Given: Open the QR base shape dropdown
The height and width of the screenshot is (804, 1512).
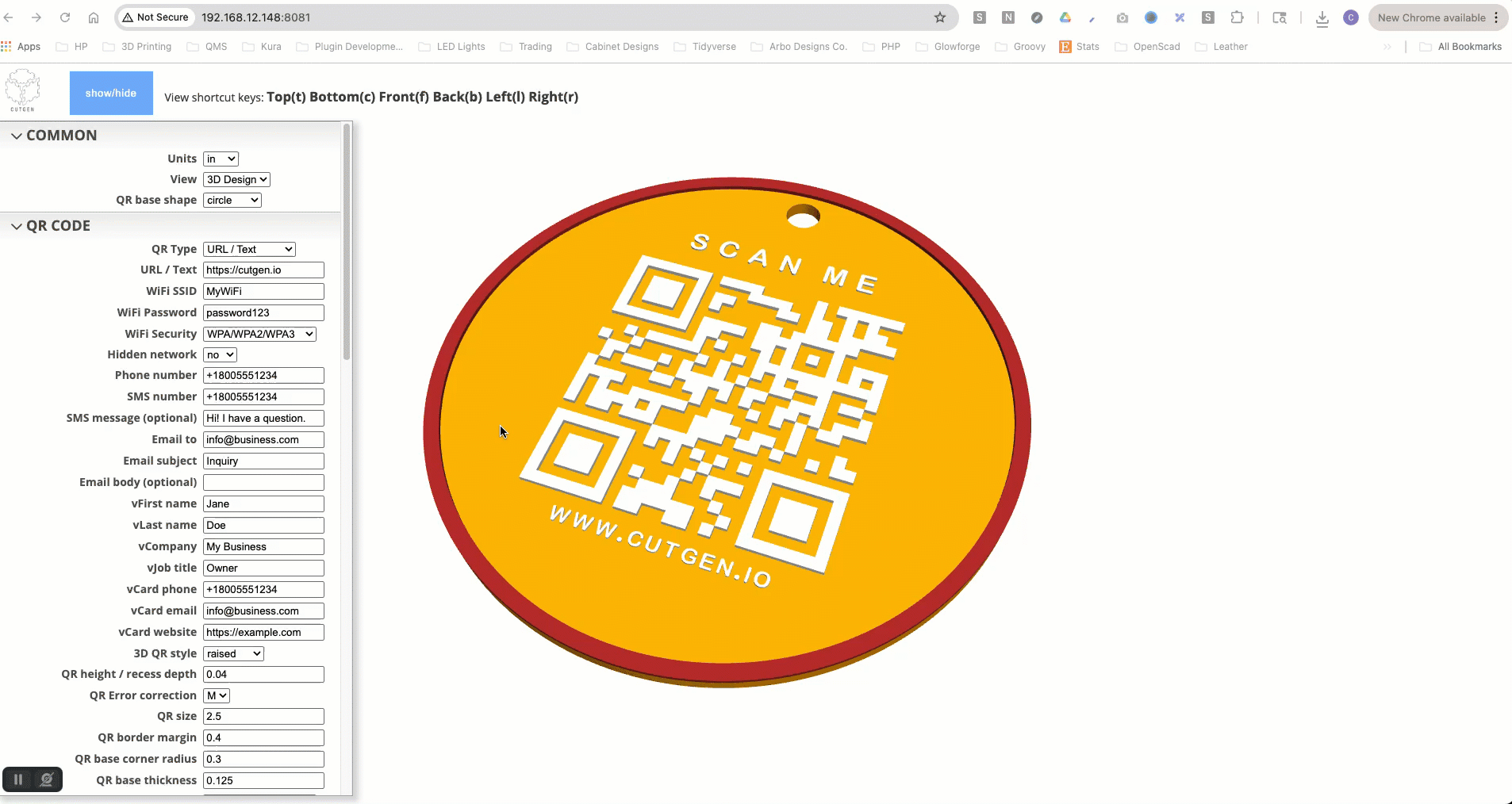Looking at the screenshot, I should coord(232,201).
